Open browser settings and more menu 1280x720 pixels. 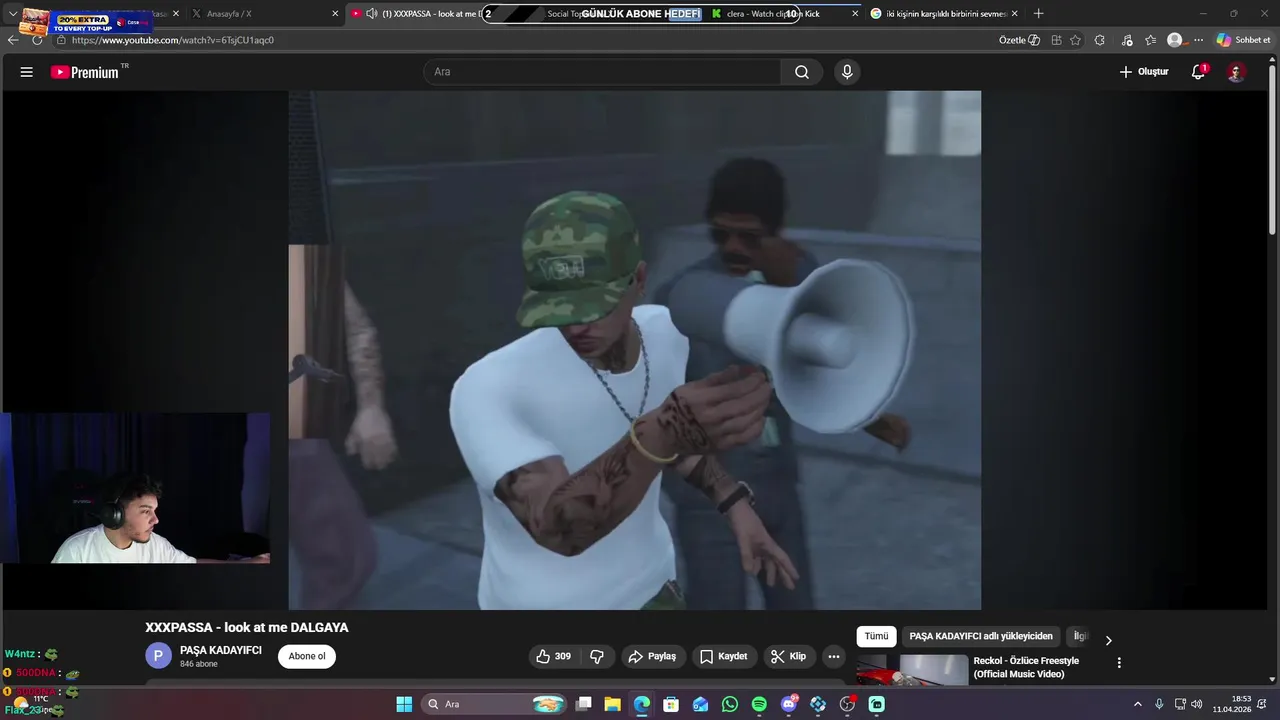(x=1198, y=40)
